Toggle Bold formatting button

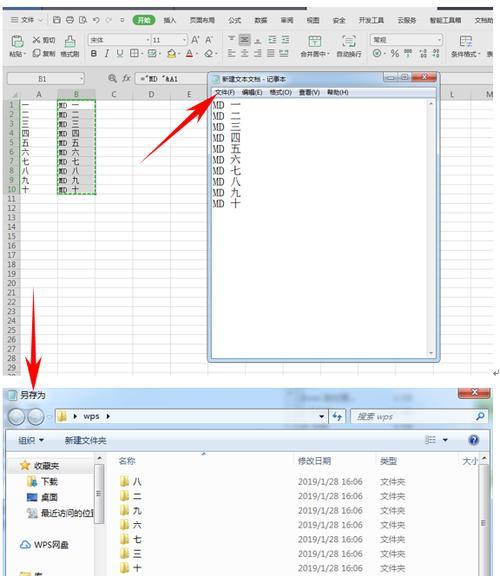94,54
